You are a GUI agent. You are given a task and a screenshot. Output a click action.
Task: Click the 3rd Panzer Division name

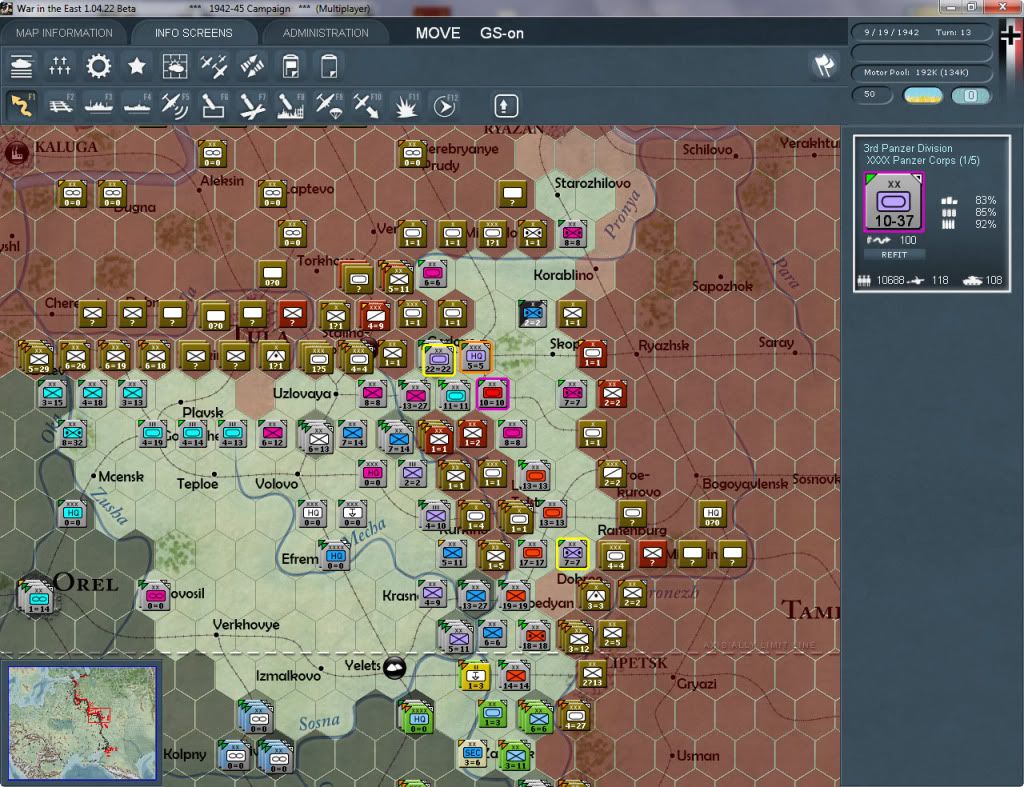click(908, 148)
